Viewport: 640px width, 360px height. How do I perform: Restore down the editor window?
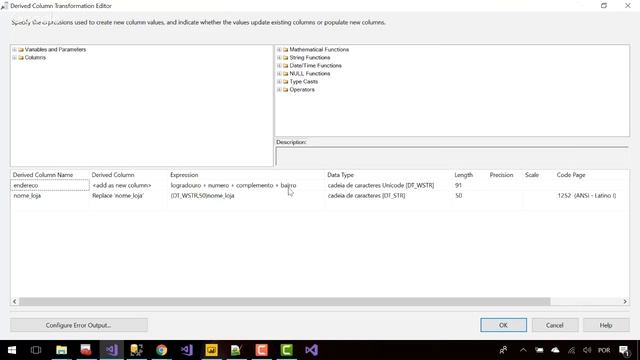click(604, 6)
